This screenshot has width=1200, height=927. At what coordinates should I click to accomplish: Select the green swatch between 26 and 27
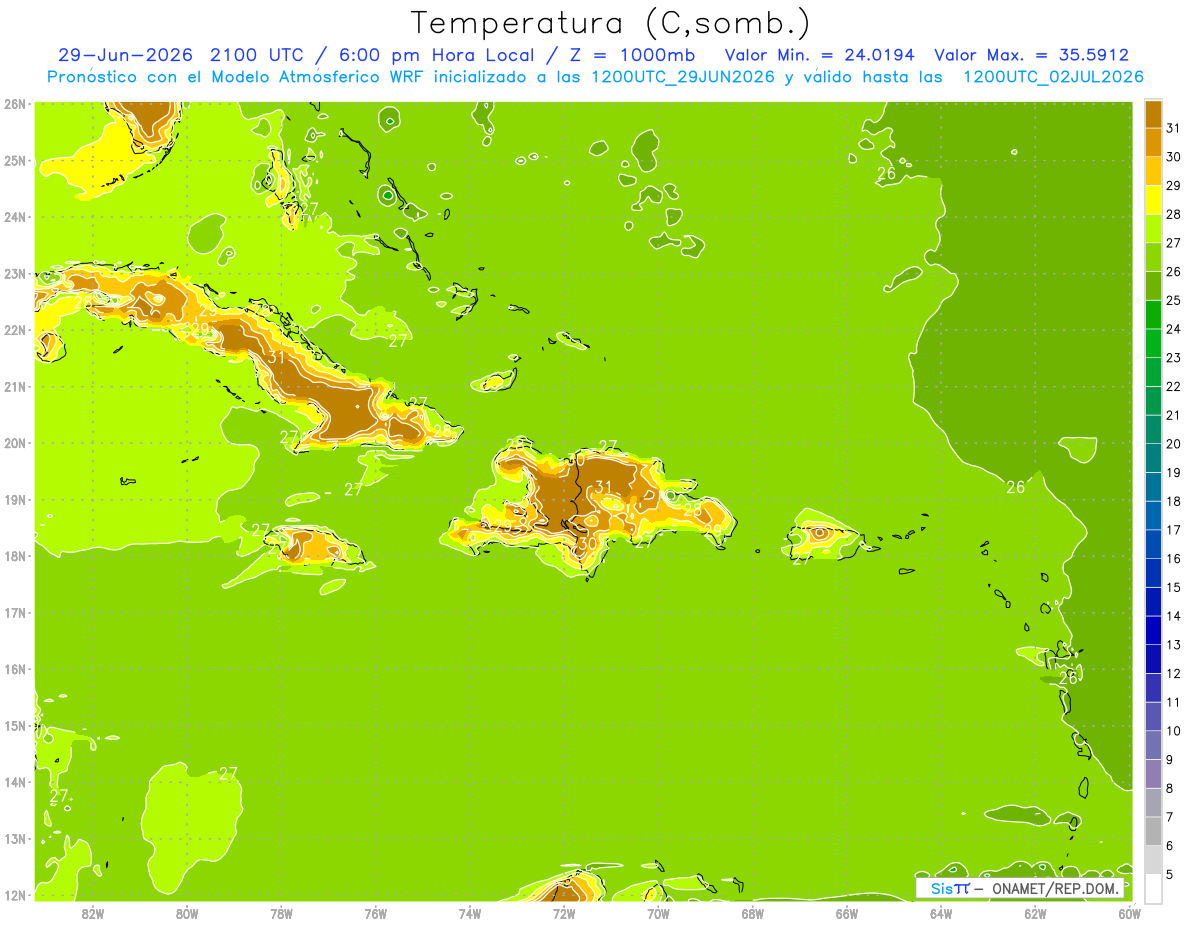[1153, 257]
